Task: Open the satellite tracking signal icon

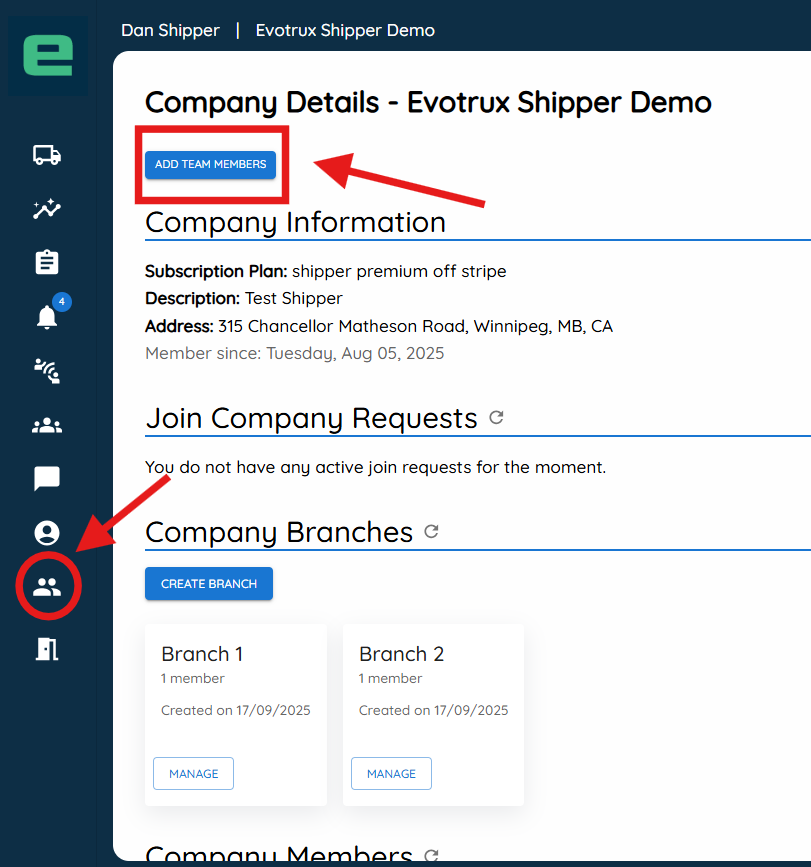Action: click(x=47, y=371)
